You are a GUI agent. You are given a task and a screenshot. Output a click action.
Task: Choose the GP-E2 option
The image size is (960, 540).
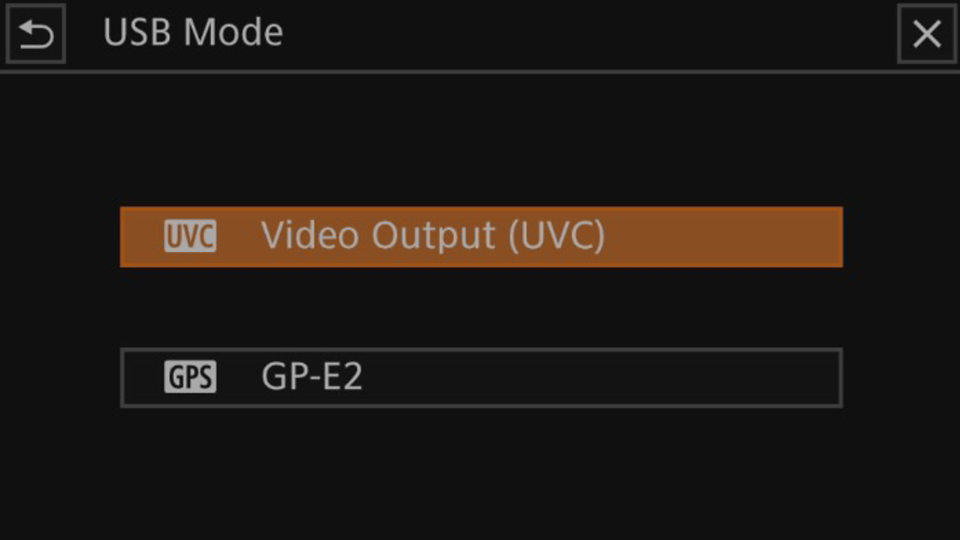(x=481, y=377)
